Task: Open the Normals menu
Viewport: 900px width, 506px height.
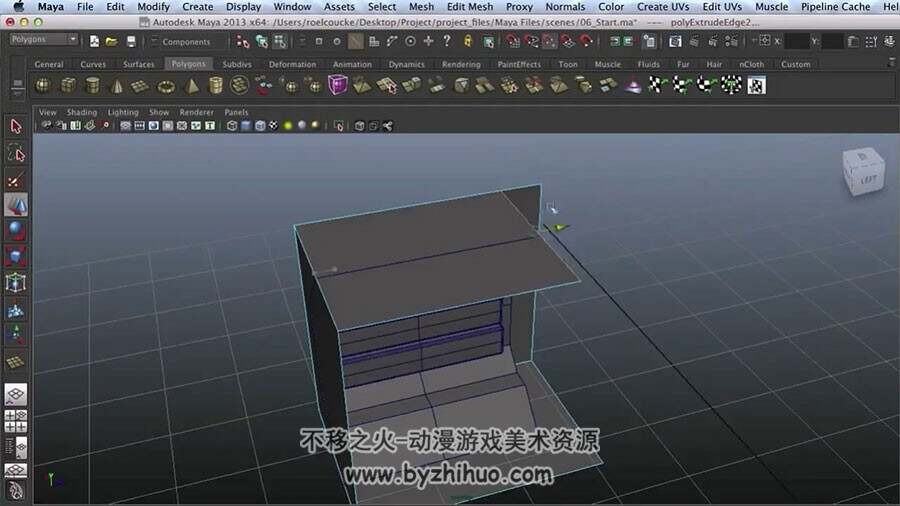Action: 565,7
